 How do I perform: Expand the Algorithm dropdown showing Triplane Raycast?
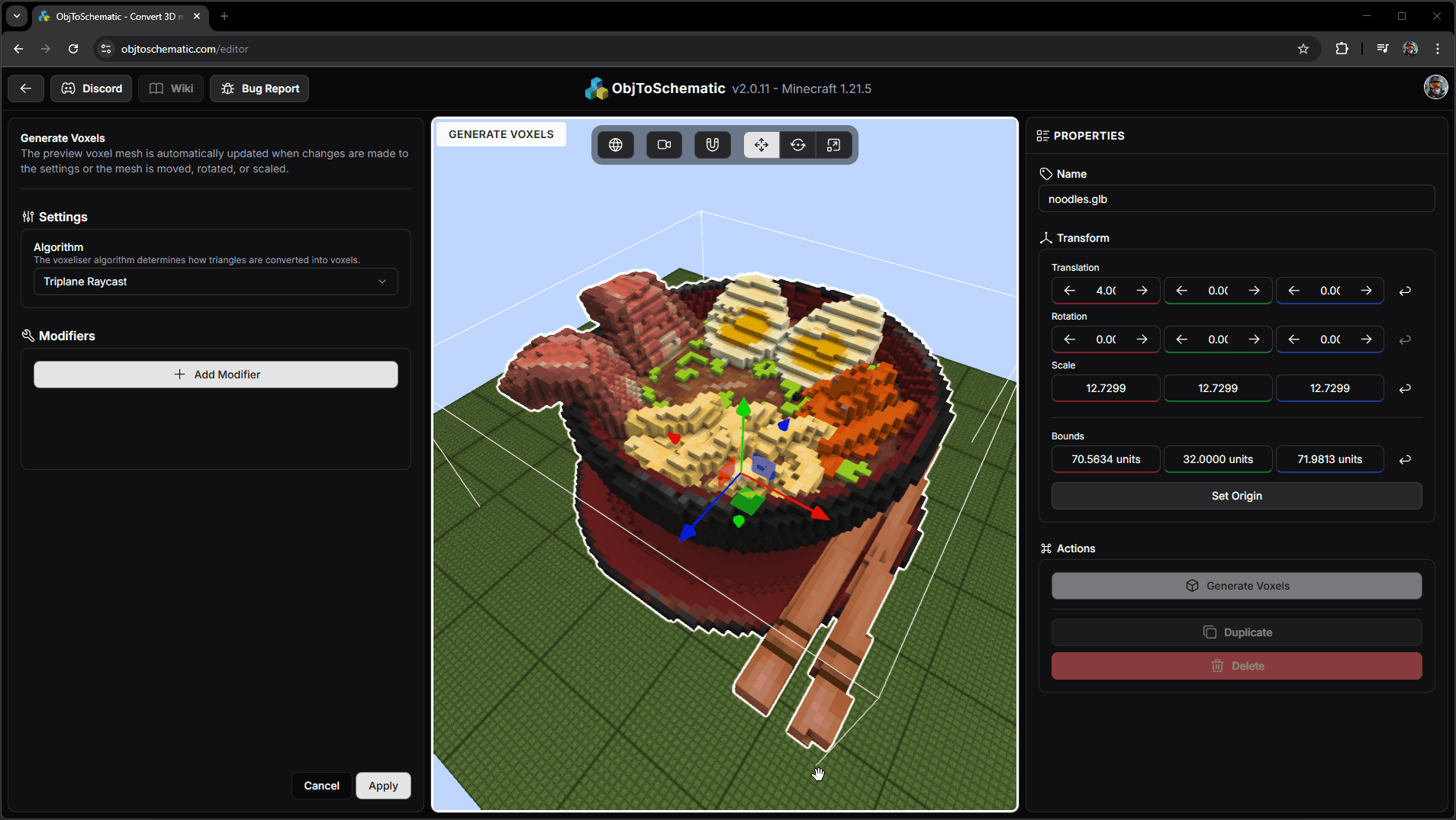216,281
